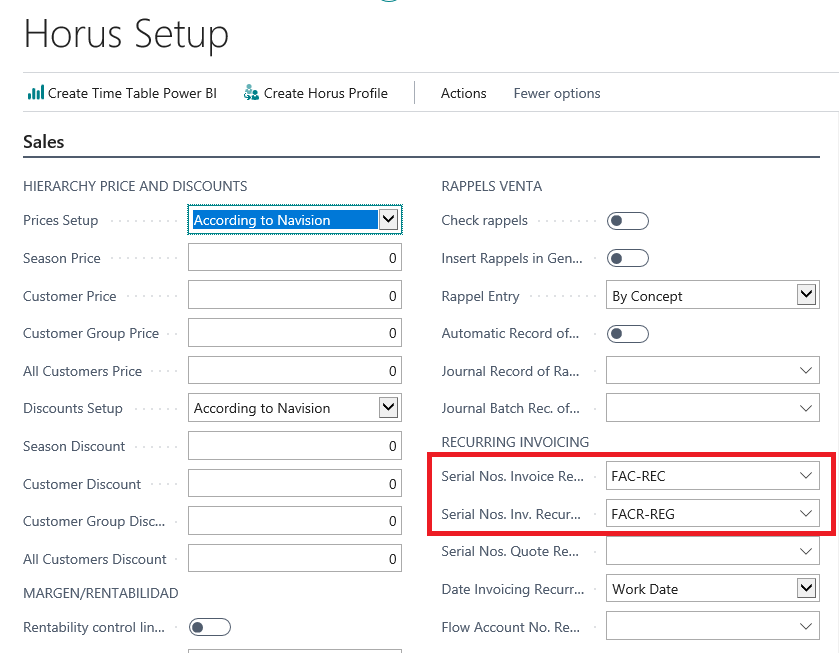839x653 pixels.
Task: Click the All Customers Discount field
Action: [x=295, y=558]
